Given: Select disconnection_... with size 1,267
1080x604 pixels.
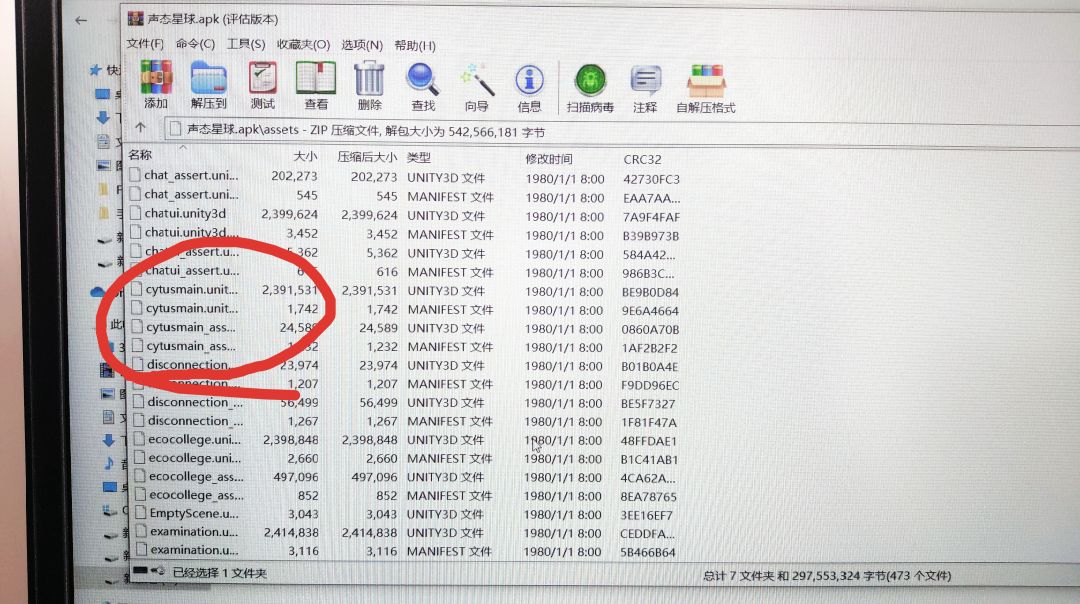Looking at the screenshot, I should click(x=195, y=421).
